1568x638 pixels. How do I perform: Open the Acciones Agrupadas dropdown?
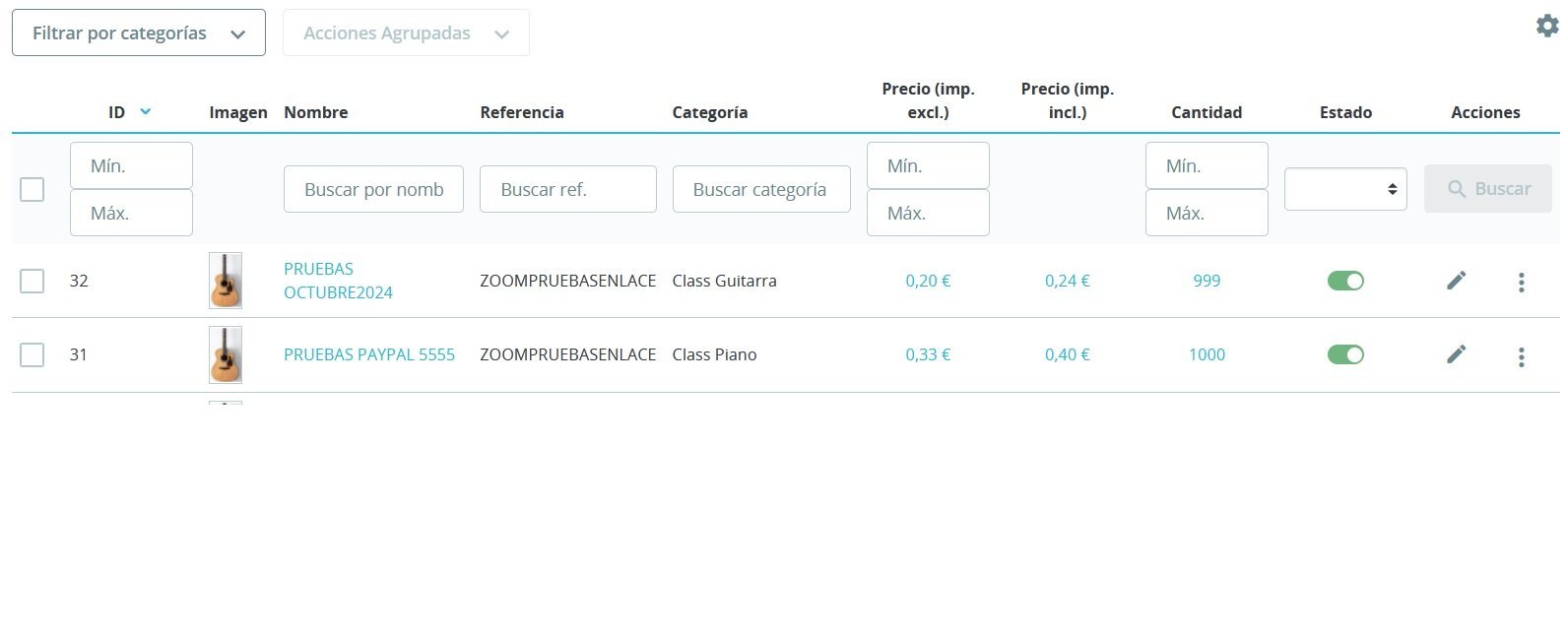point(406,32)
